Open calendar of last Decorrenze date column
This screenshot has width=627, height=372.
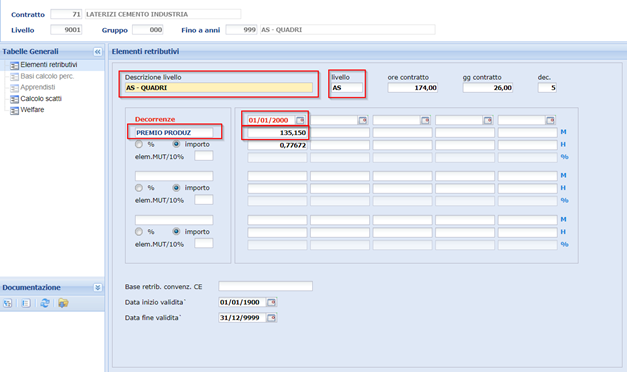[550, 120]
